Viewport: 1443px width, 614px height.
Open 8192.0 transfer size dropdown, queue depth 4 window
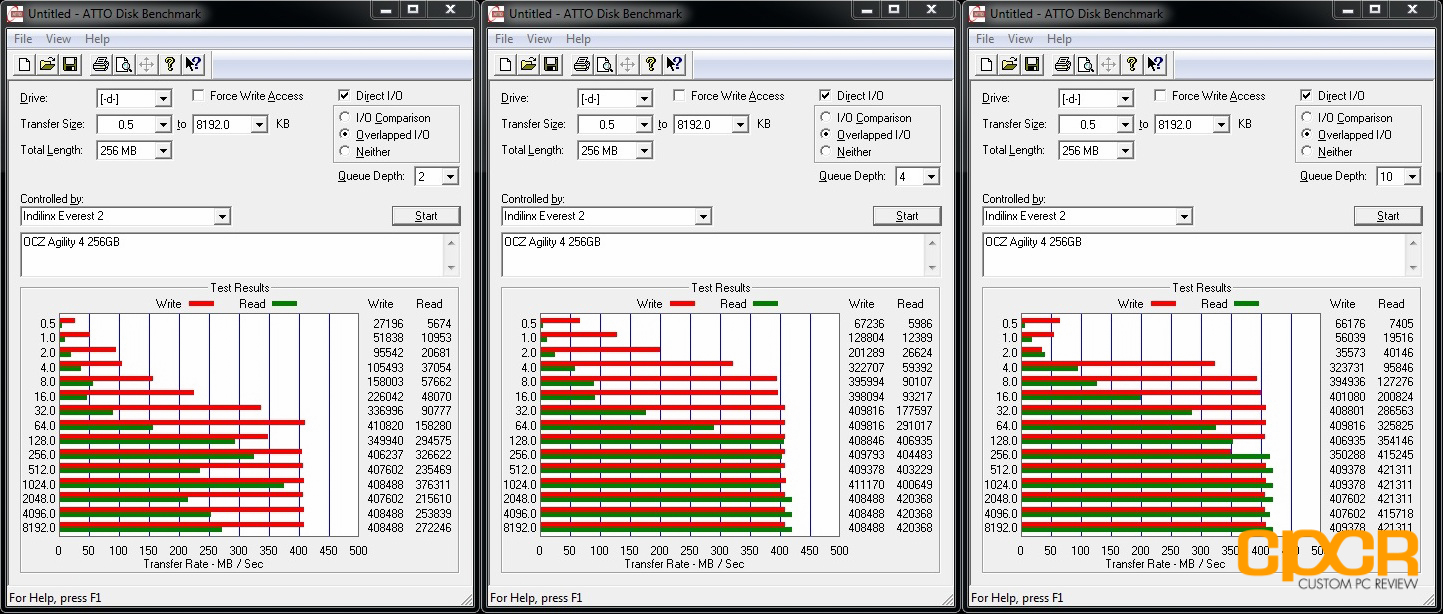click(740, 125)
